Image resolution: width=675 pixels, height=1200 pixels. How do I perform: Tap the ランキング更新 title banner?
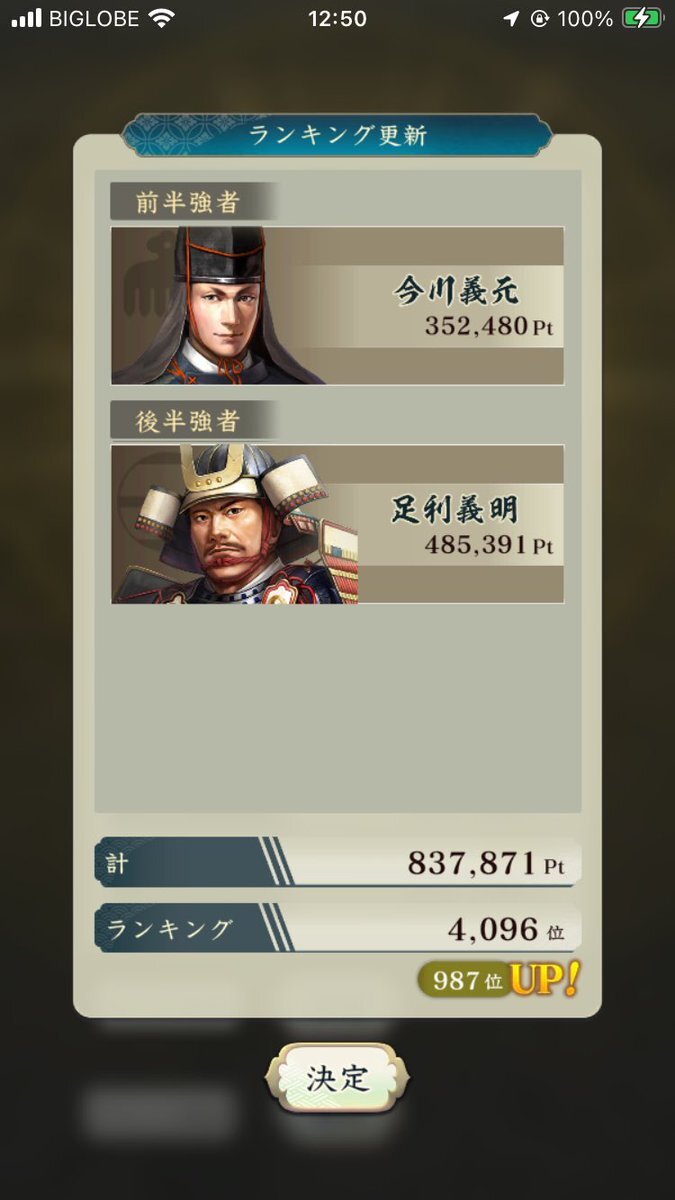click(x=337, y=135)
